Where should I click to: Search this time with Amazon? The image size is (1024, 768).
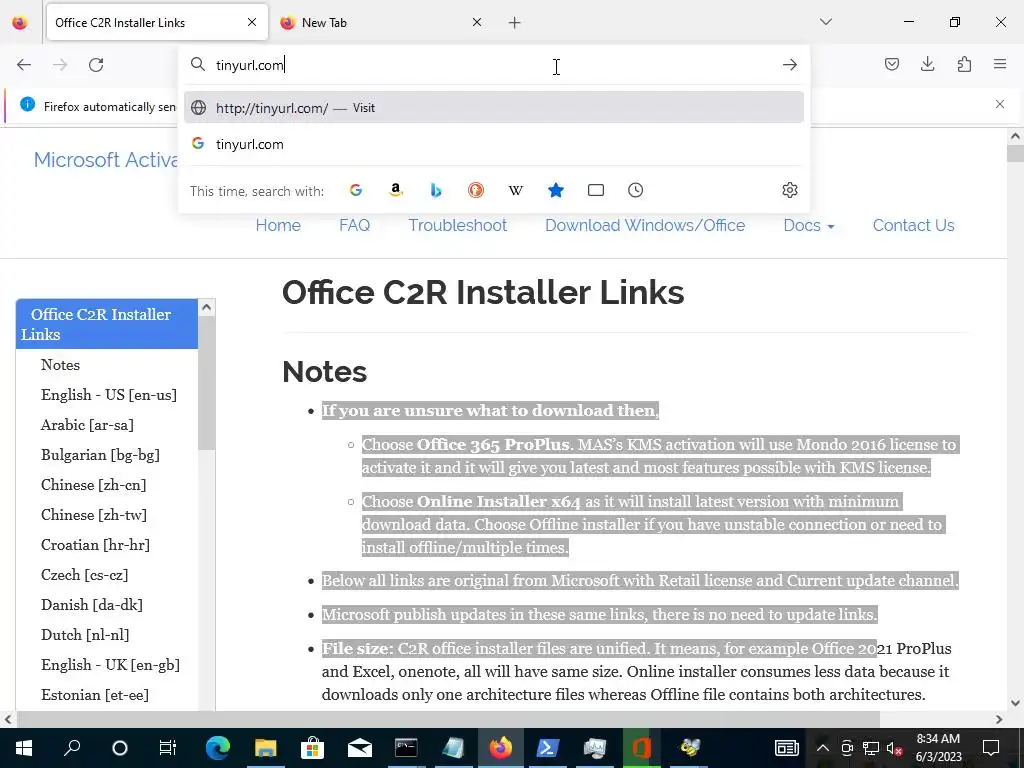pos(396,190)
